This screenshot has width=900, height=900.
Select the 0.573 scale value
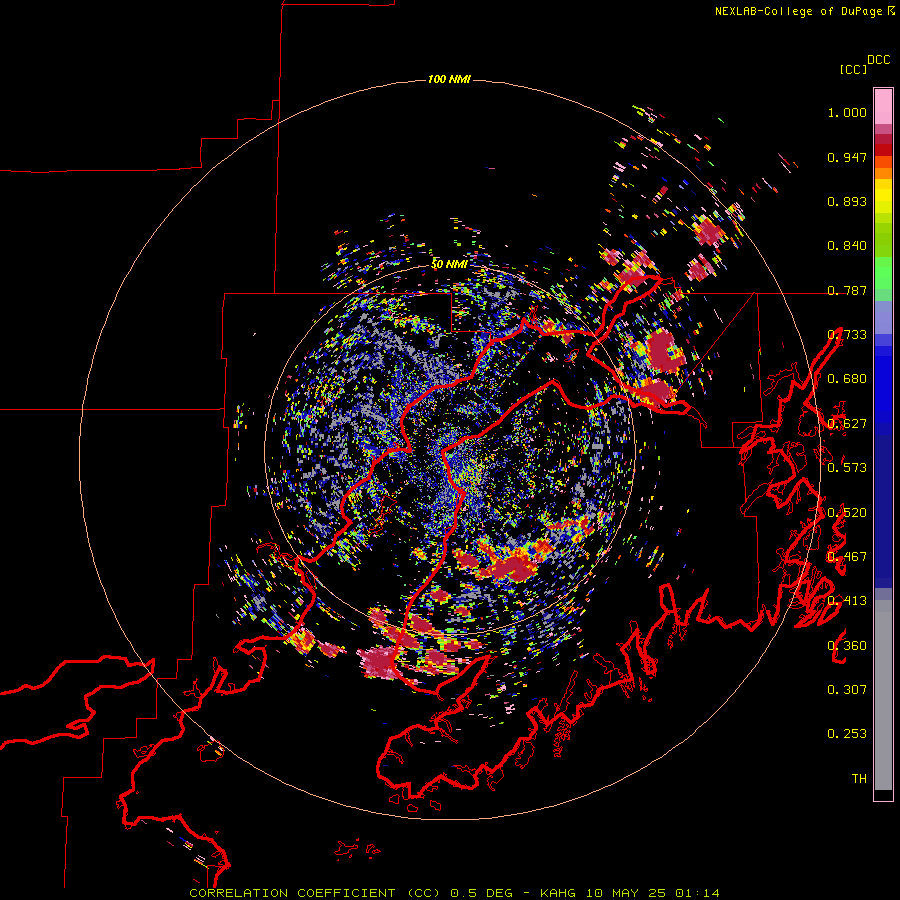(x=847, y=468)
